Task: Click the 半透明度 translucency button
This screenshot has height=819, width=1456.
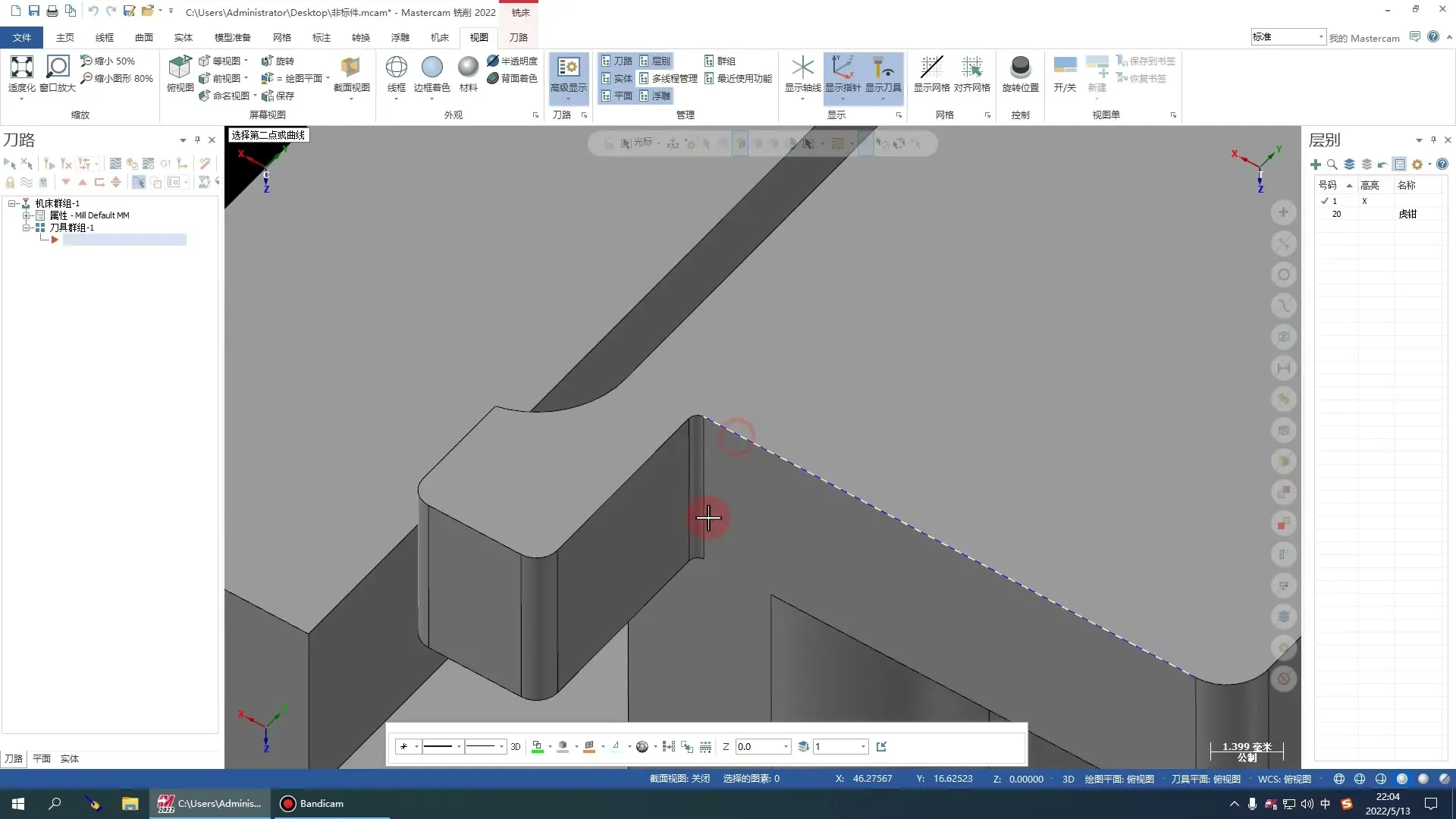Action: 513,61
